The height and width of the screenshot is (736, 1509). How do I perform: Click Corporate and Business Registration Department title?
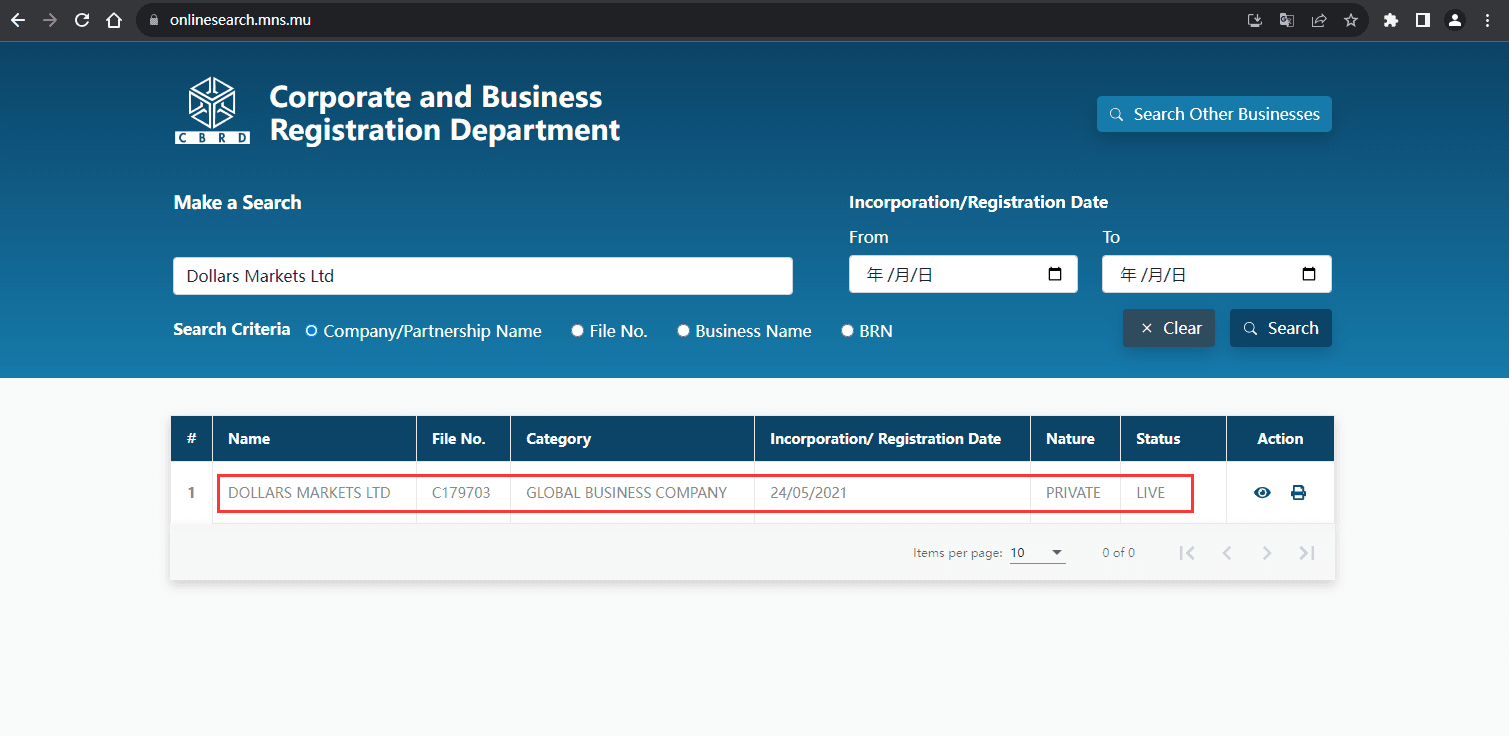[x=445, y=113]
